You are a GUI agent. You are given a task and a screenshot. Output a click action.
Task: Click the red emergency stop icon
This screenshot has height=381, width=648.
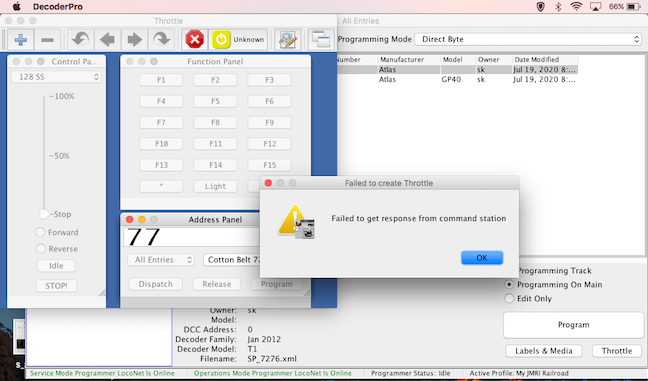(x=195, y=40)
